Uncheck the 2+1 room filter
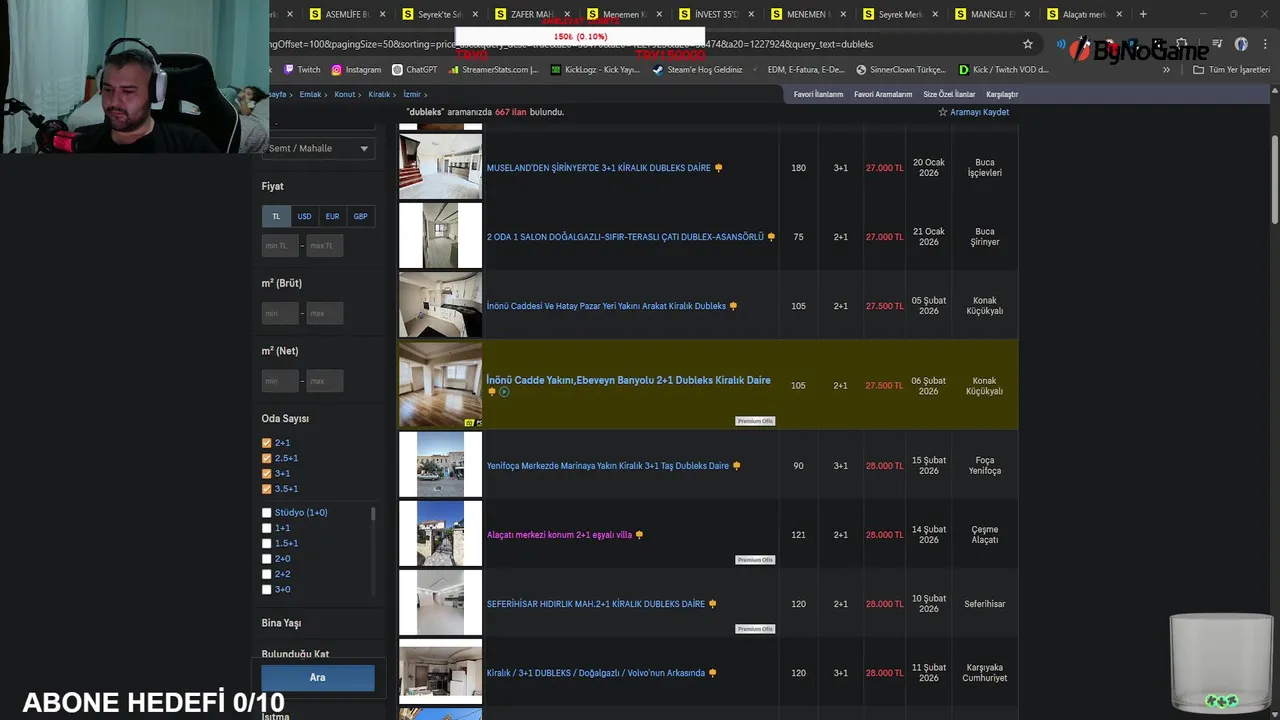Screen dimensions: 1280x720 coord(267,443)
